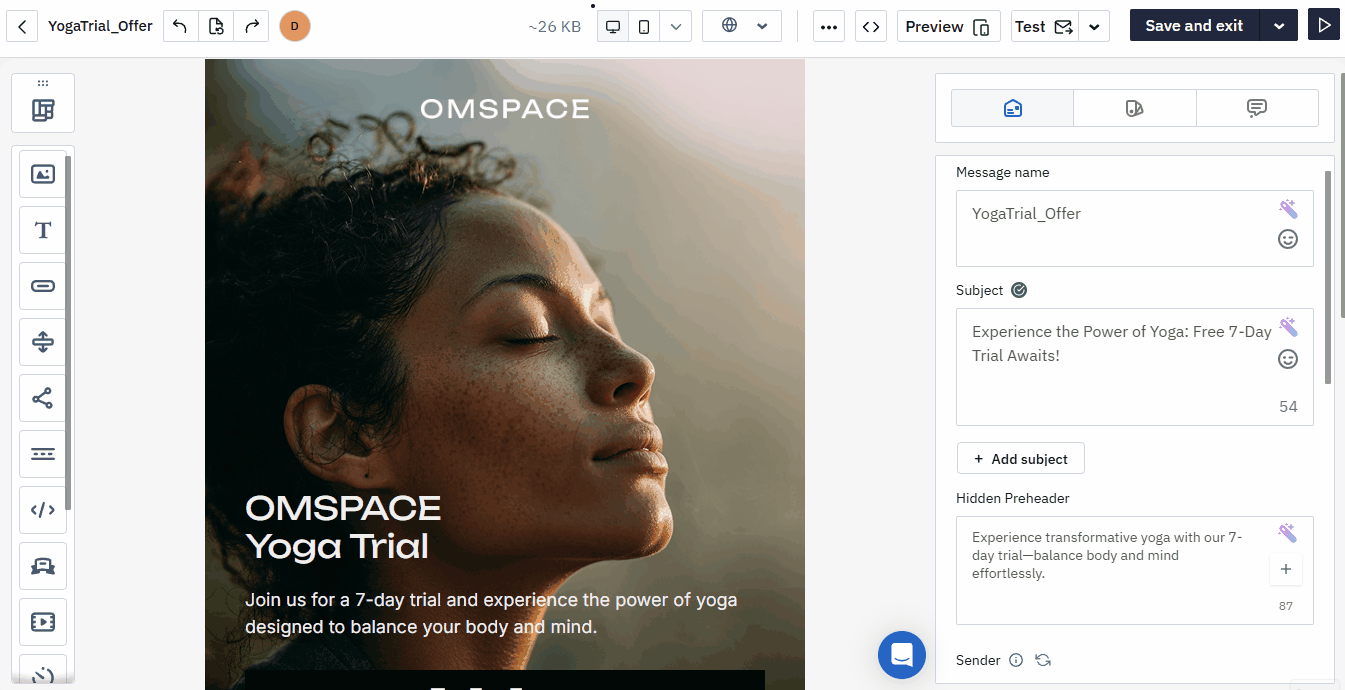Open the appearance styles tab
This screenshot has width=1345, height=690.
click(1135, 108)
